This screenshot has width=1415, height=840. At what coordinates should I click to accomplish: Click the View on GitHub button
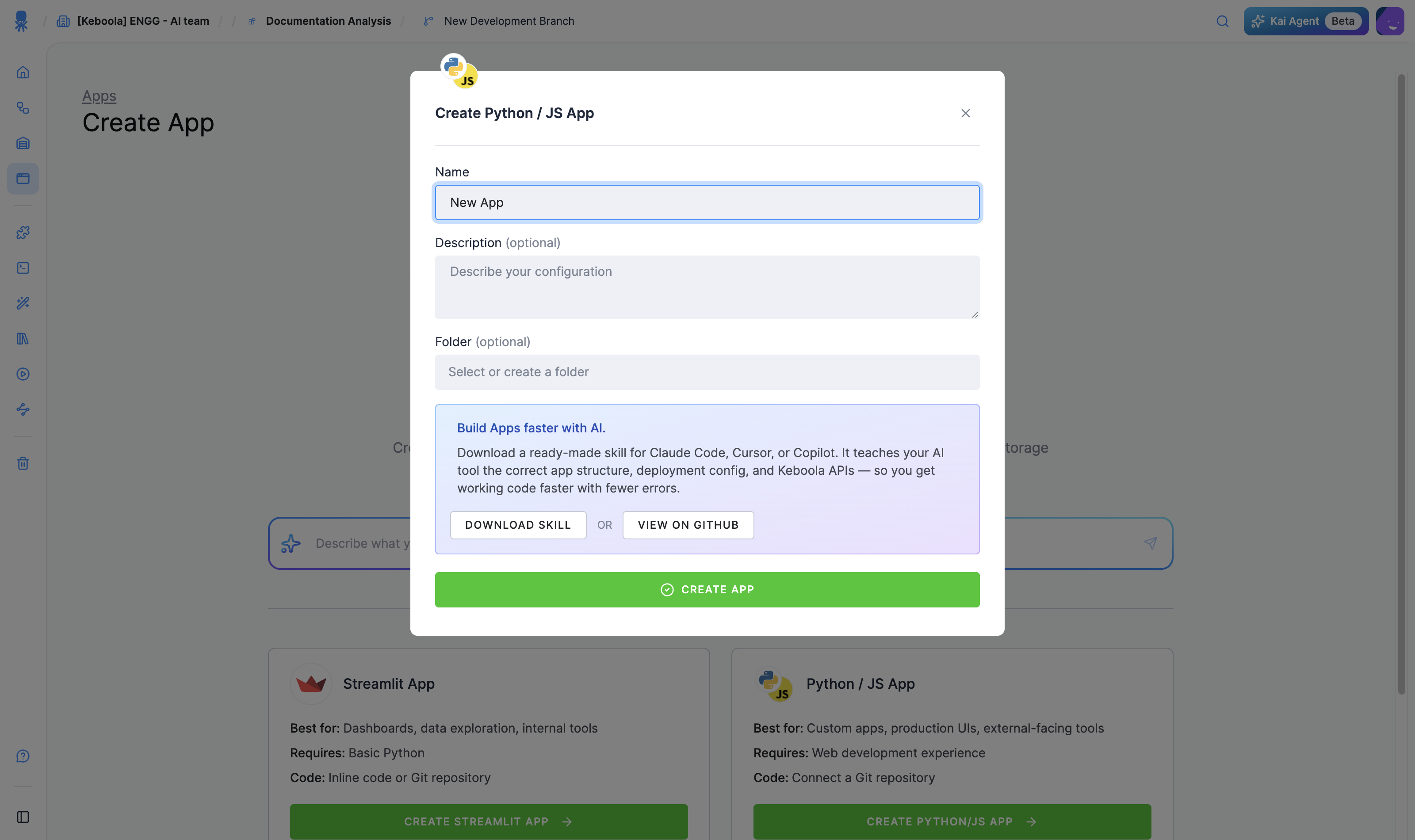click(x=688, y=525)
